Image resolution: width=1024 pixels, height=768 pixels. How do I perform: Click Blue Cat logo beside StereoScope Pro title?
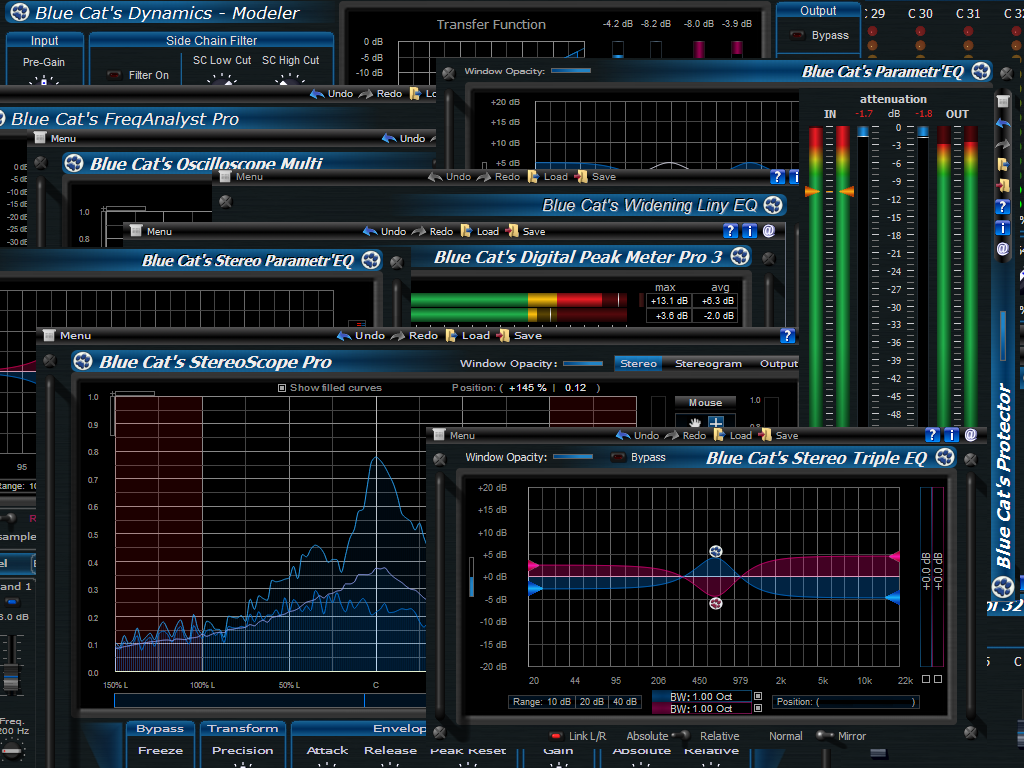(x=83, y=361)
